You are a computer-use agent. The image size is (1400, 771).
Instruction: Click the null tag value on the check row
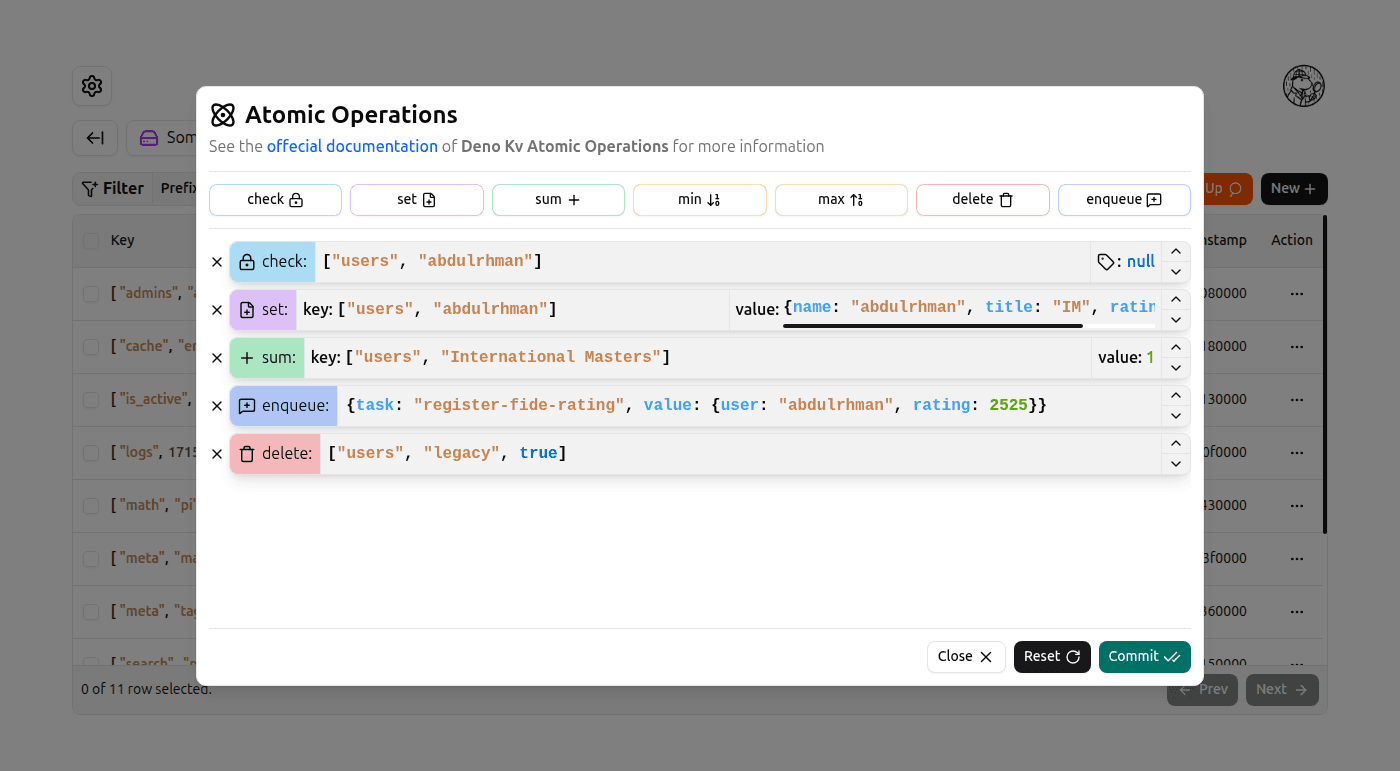[x=1140, y=261]
